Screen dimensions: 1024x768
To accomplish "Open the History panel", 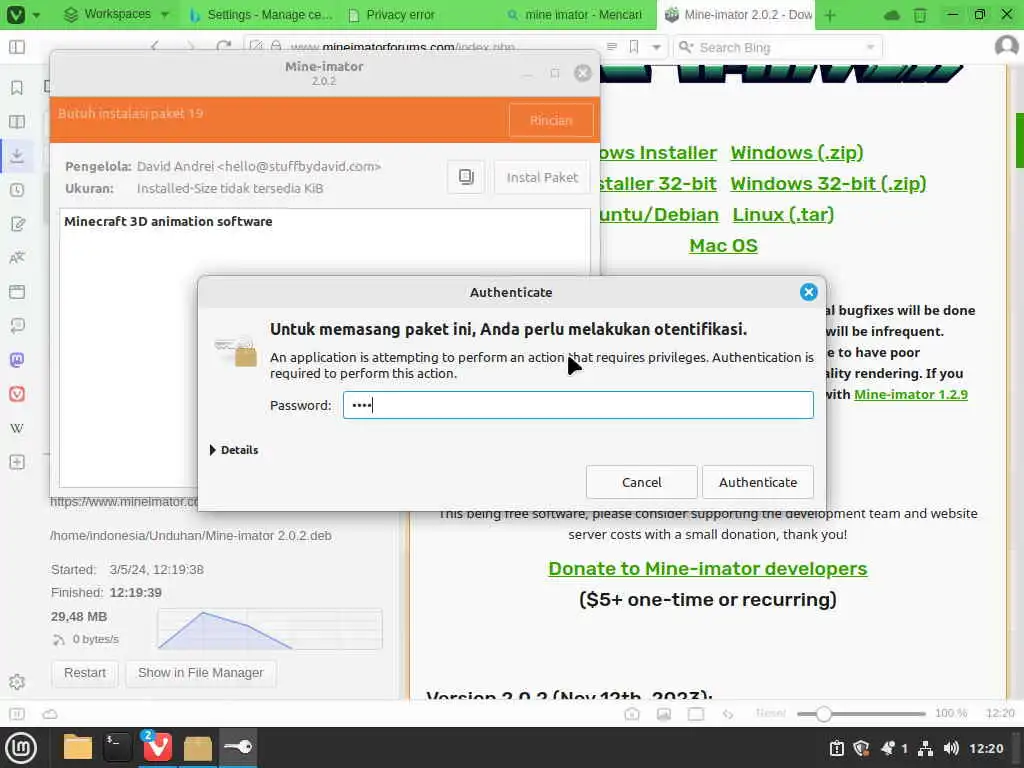I will (17, 190).
